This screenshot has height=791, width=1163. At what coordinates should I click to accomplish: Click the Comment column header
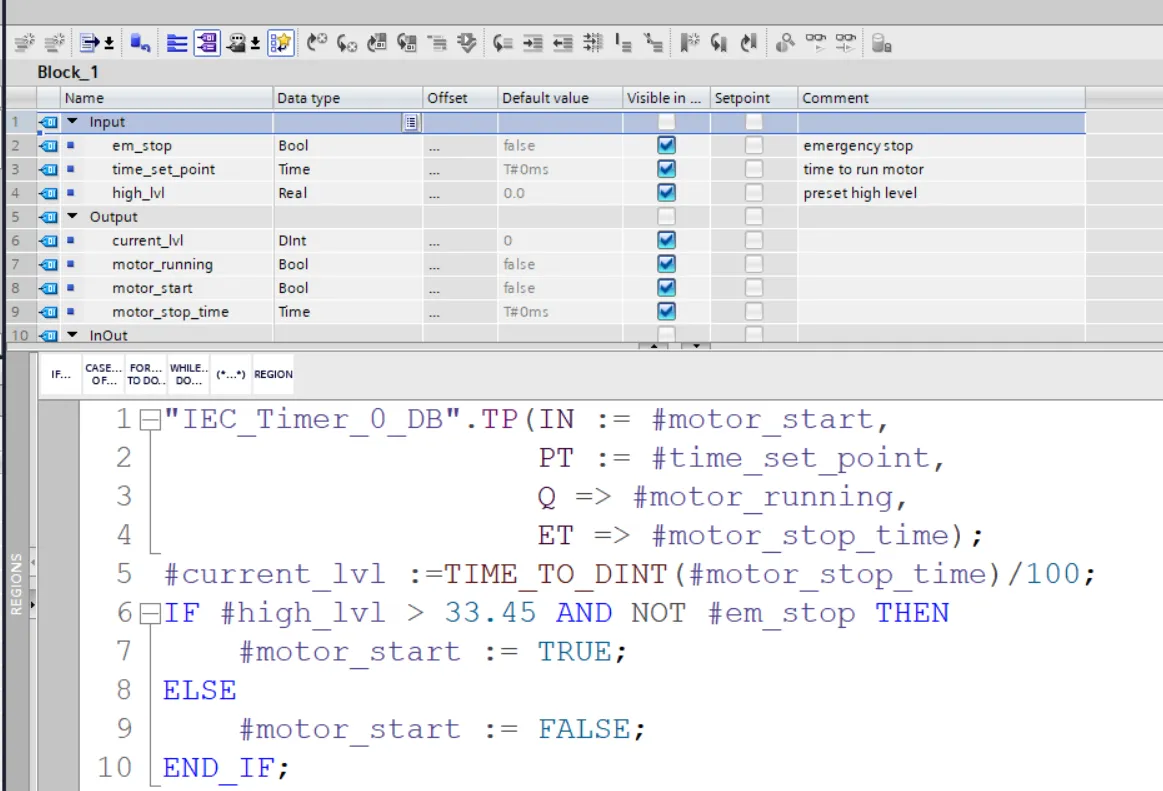(x=942, y=98)
